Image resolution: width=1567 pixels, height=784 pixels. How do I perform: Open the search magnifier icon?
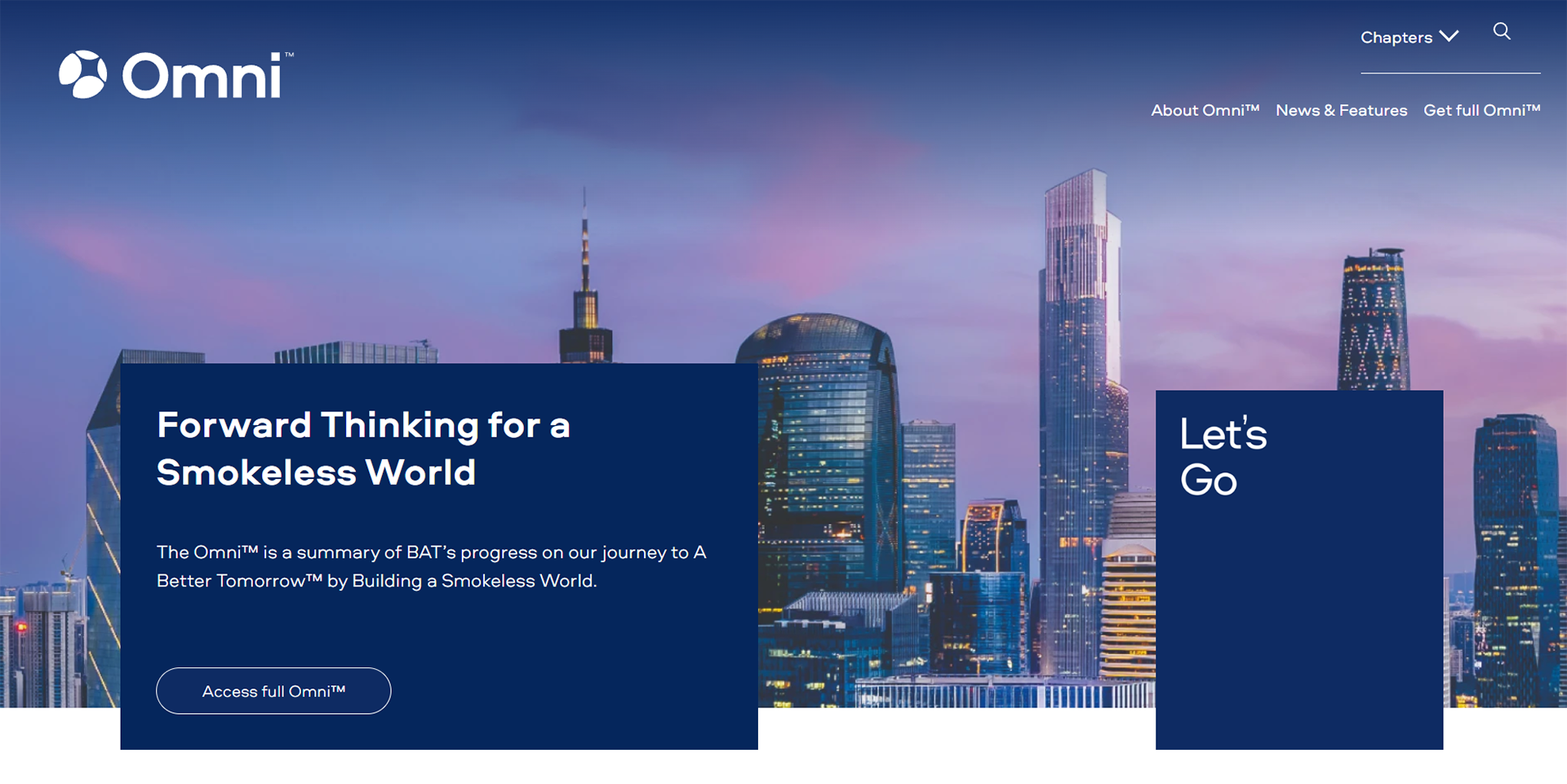[1502, 32]
